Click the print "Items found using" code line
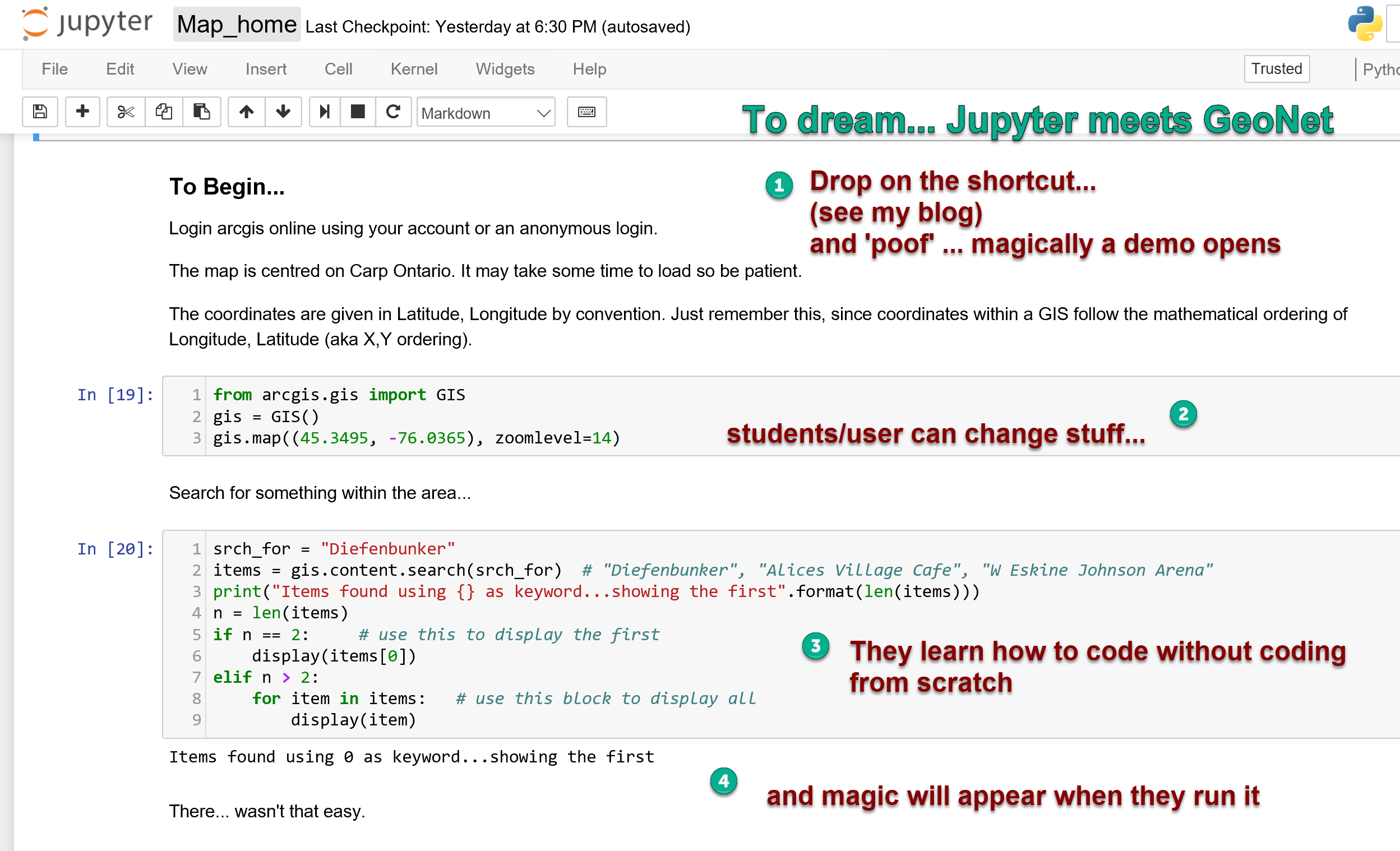Viewport: 1400px width, 851px height. (597, 591)
